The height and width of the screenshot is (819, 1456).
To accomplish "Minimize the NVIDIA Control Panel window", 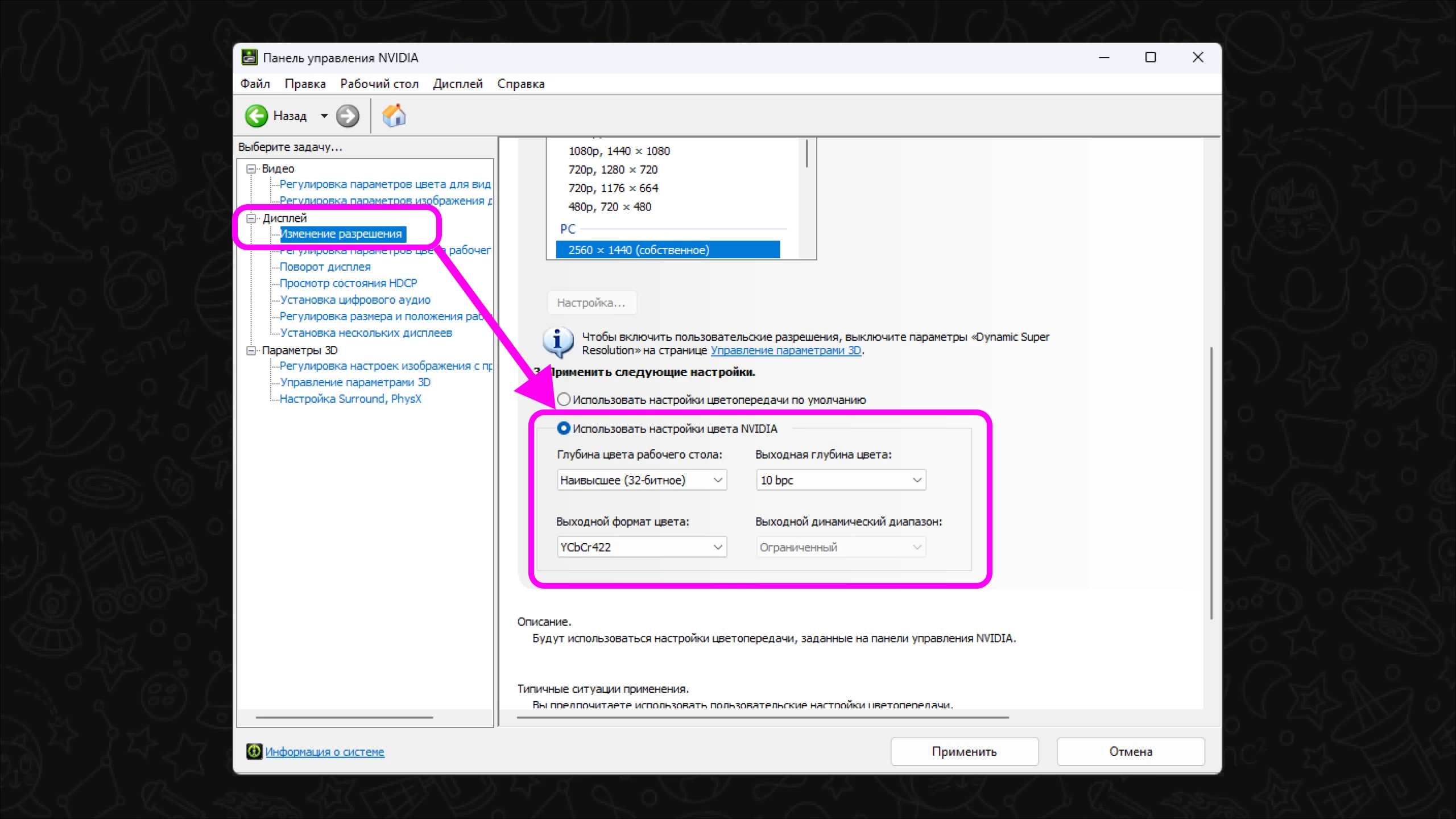I will tap(1104, 57).
